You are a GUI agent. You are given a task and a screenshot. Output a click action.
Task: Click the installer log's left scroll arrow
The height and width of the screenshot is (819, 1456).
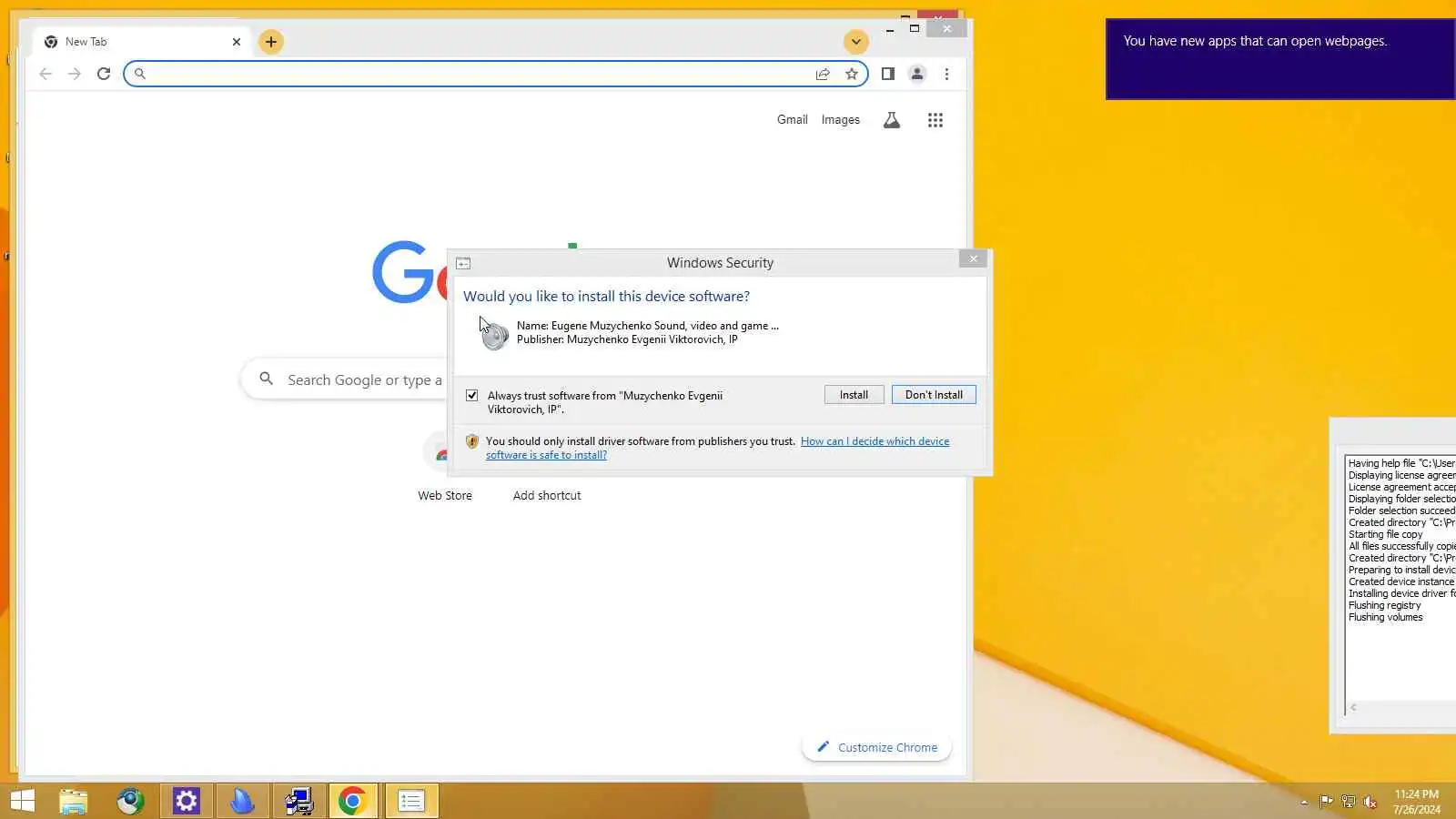1353,707
